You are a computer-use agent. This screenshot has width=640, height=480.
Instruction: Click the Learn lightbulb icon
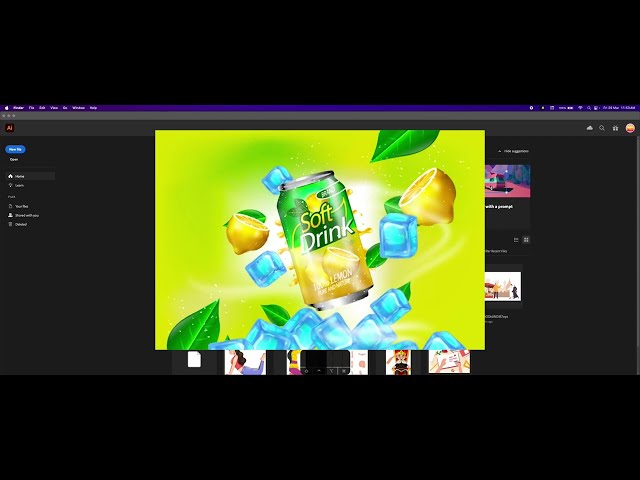click(x=11, y=185)
